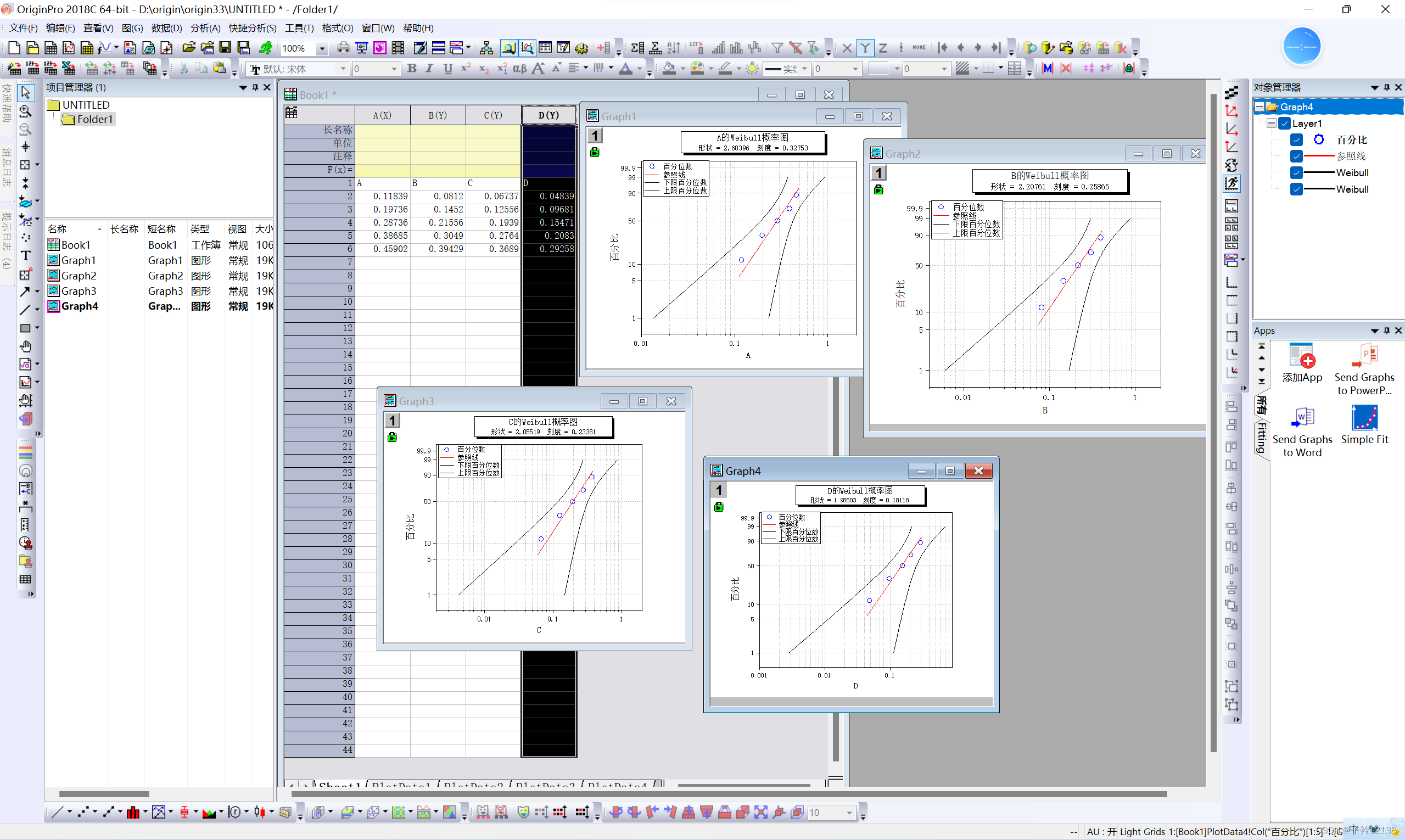Uncheck the Layer1 visibility checkbox

[x=1284, y=124]
